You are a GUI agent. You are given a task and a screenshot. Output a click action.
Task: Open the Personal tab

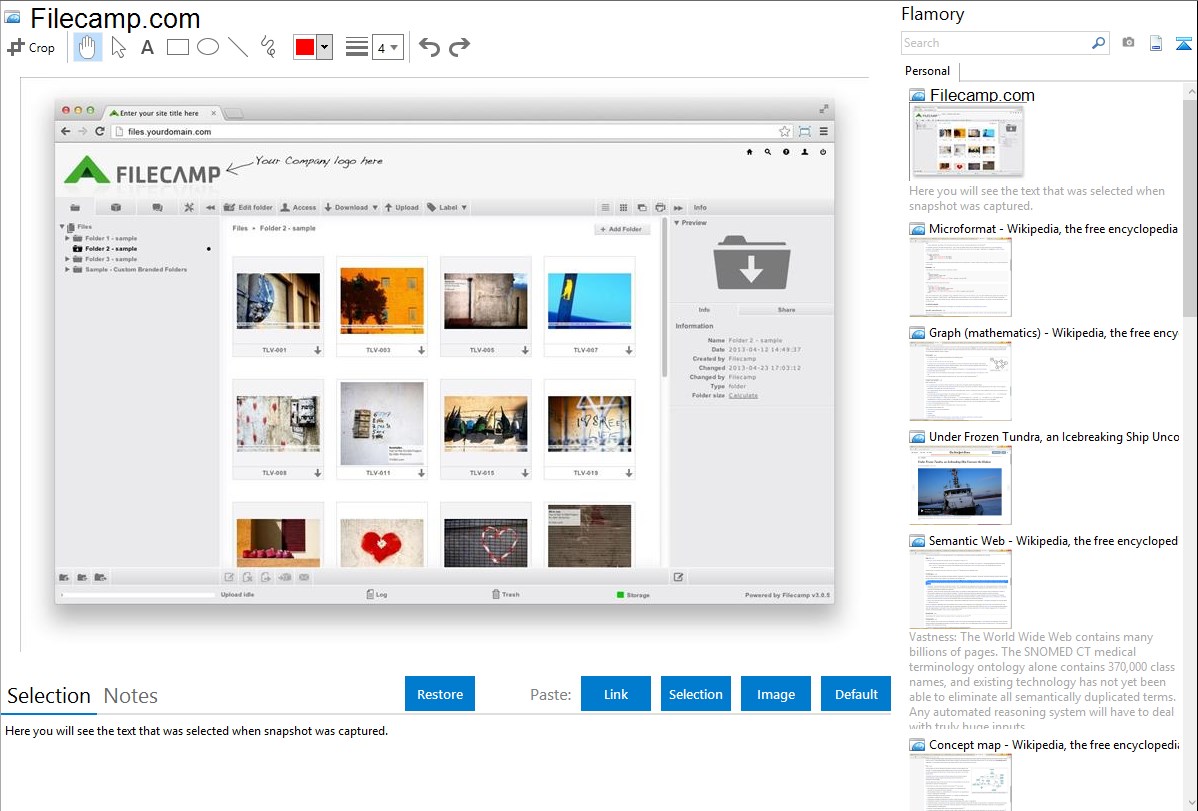coord(927,71)
